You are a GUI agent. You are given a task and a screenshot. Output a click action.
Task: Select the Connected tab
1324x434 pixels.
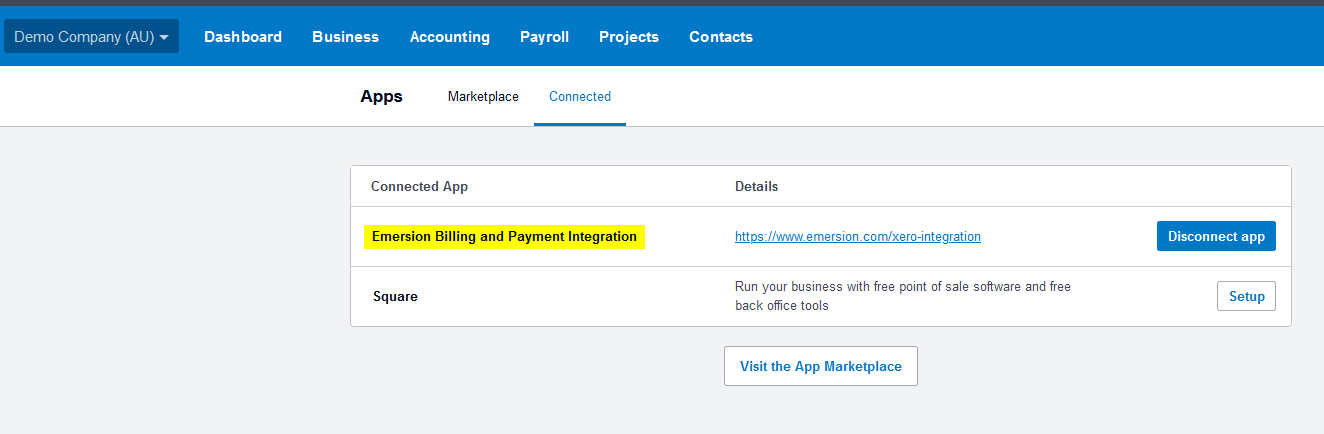pyautogui.click(x=580, y=97)
